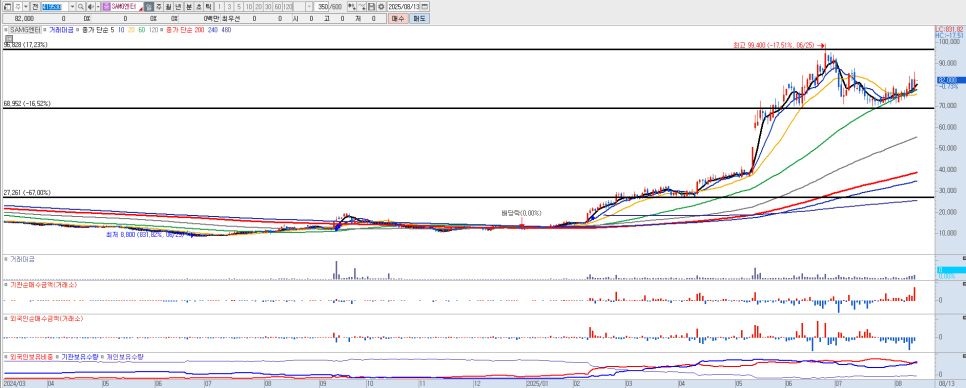Toggle the 일 daily period button
966x388 pixels.
[x=148, y=6]
